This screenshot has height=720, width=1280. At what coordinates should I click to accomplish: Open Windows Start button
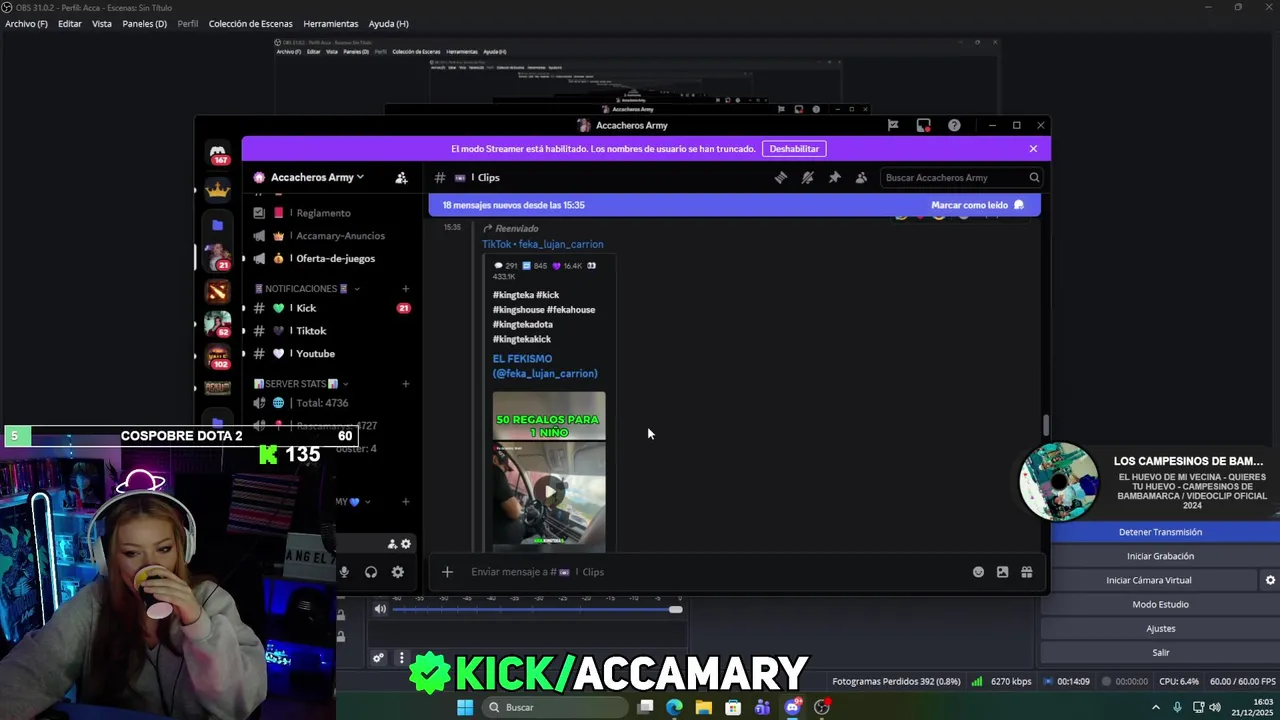[x=465, y=707]
